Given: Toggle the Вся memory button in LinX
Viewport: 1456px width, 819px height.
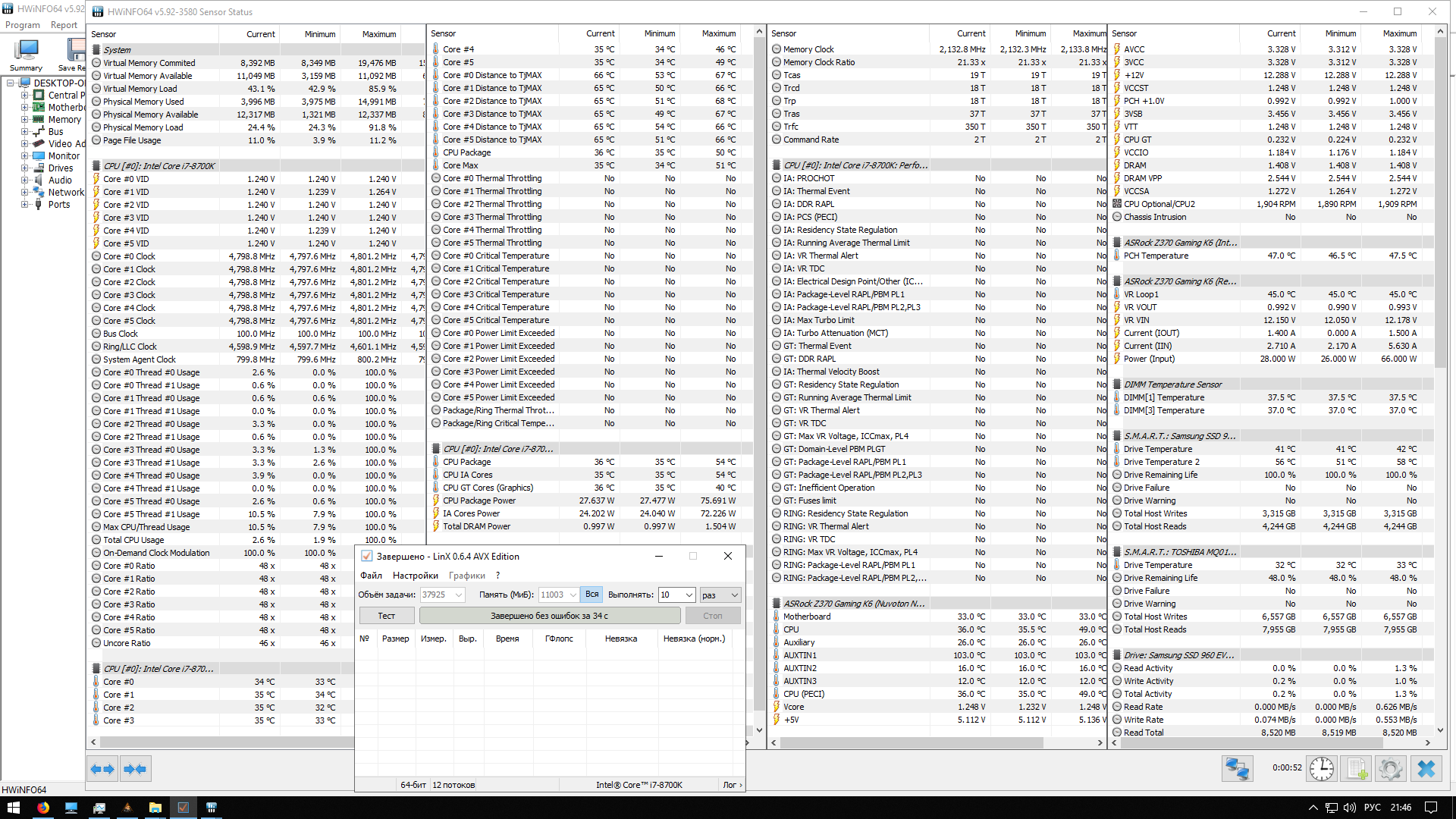Looking at the screenshot, I should coord(591,595).
